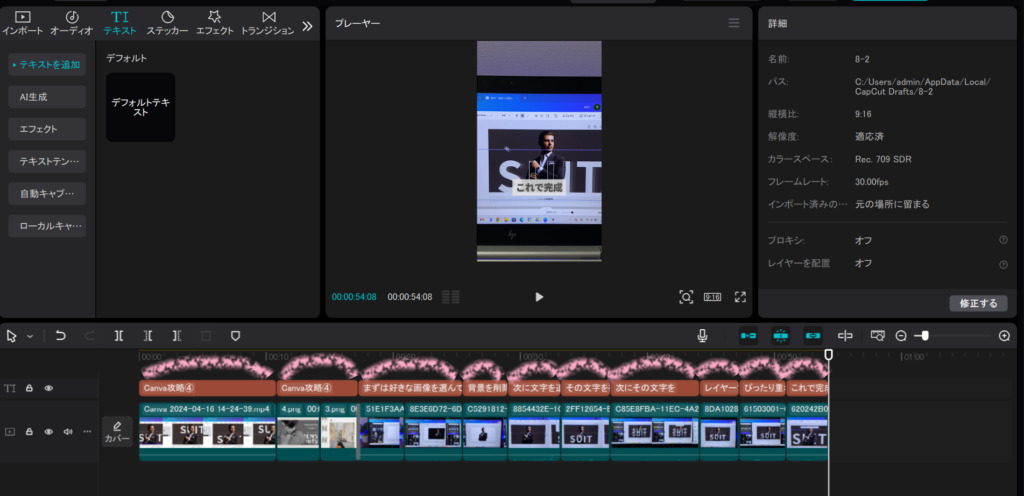Click the grid icon next to the timecode
The width and height of the screenshot is (1024, 496).
coord(451,297)
